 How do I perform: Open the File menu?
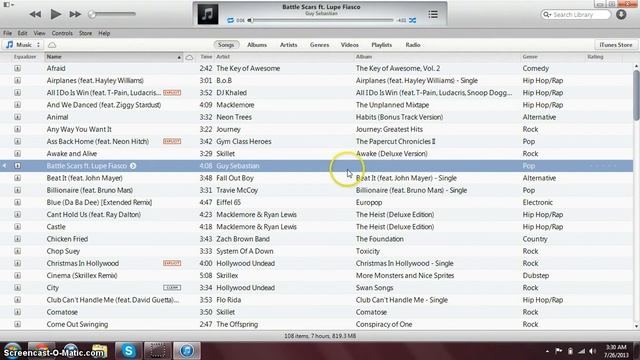point(7,33)
